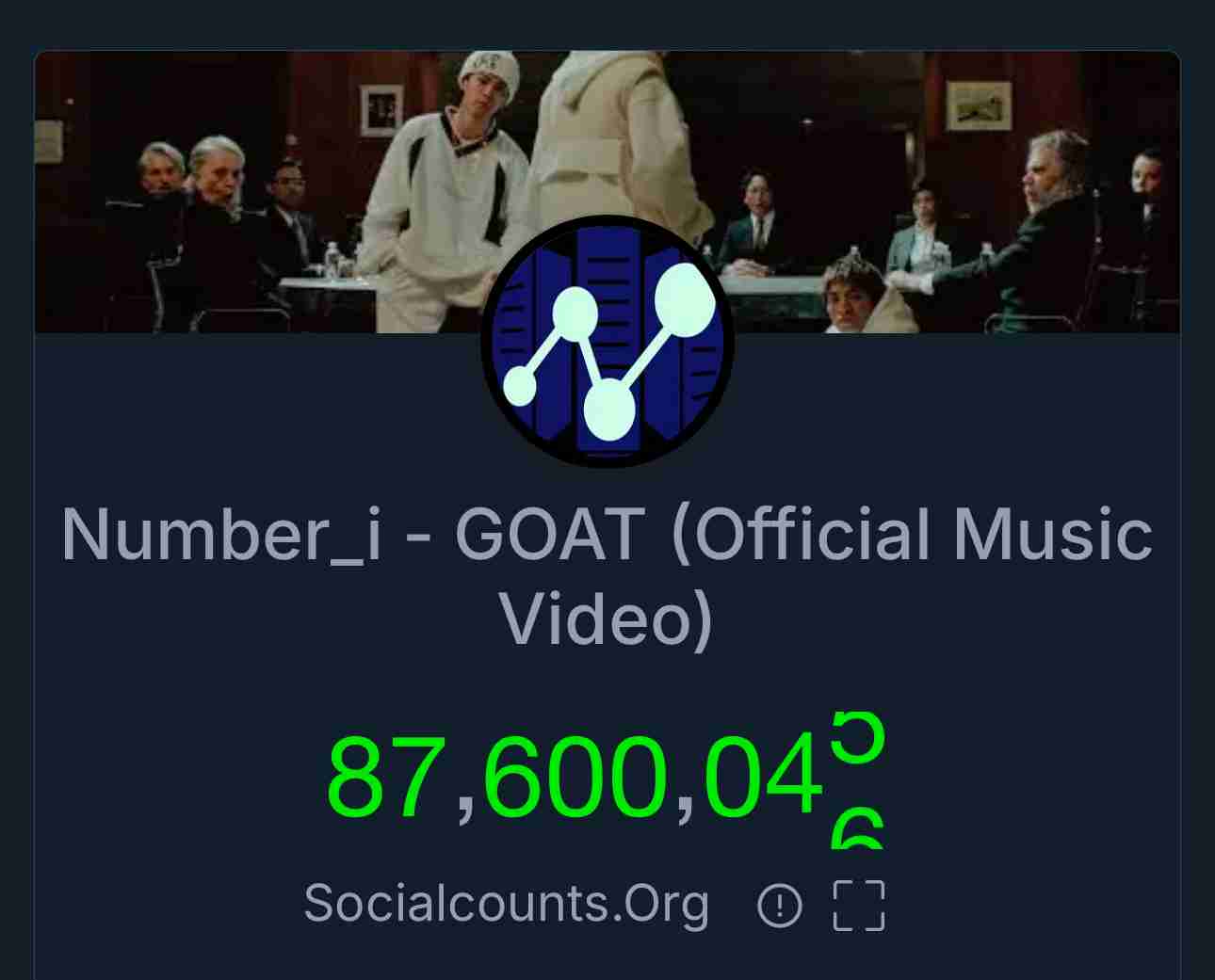Click the Number_i GOAT video title
This screenshot has height=980, width=1215.
[x=607, y=576]
